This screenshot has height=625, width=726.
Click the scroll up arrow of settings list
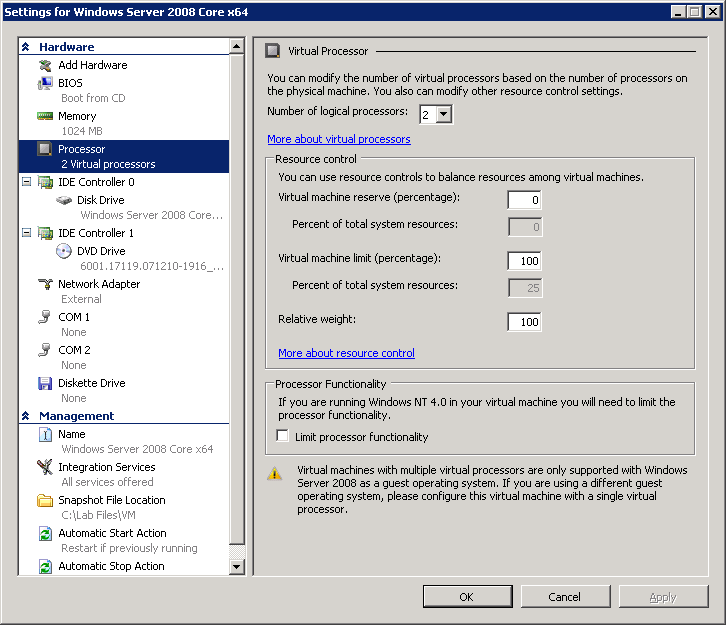tap(237, 46)
